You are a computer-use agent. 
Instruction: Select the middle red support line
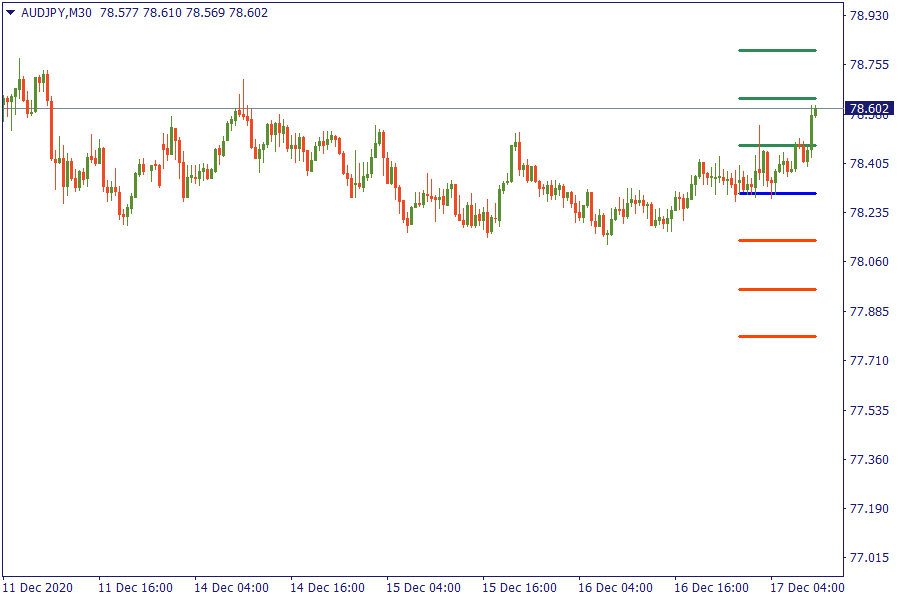(x=777, y=289)
